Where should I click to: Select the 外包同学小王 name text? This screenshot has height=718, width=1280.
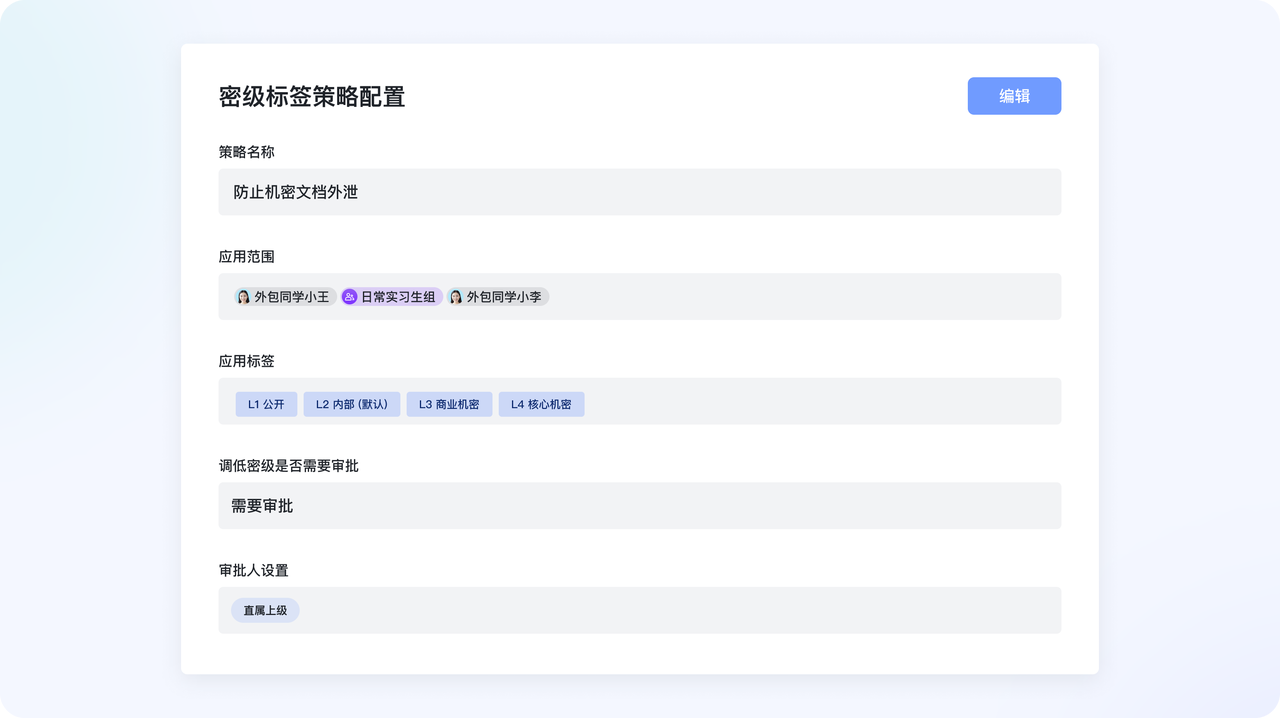click(x=291, y=297)
